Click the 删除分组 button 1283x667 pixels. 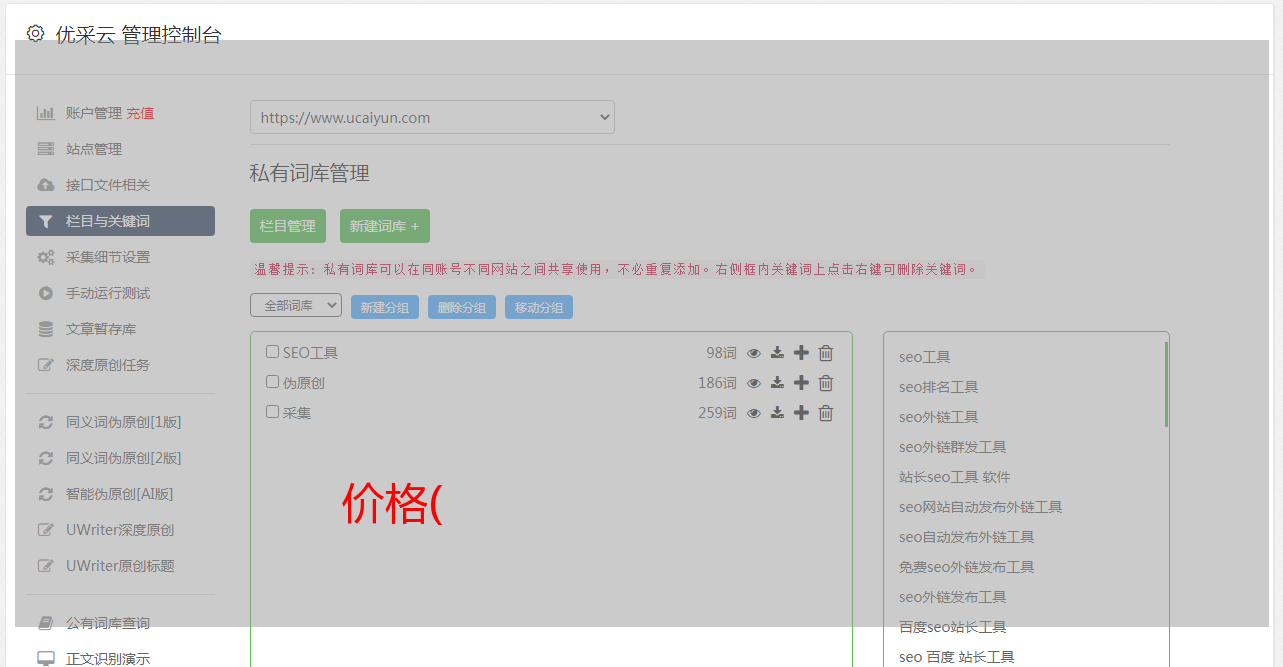462,307
